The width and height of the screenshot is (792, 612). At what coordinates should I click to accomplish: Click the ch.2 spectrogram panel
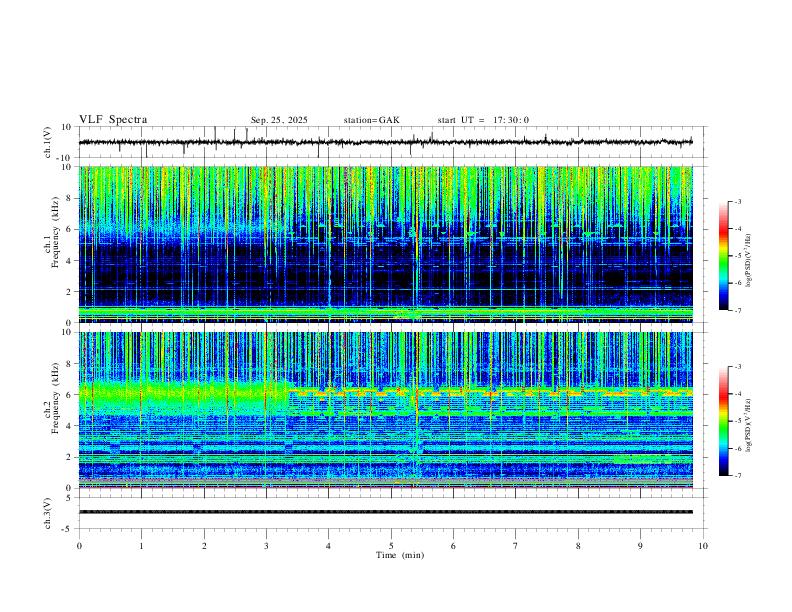click(385, 410)
